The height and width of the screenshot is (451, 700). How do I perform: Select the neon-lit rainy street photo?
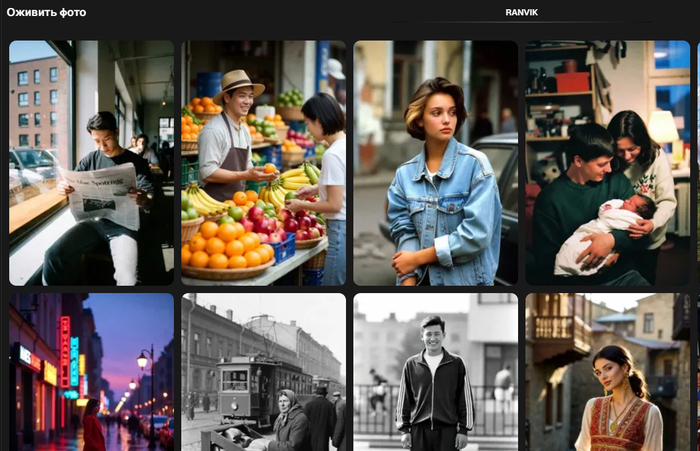(92, 372)
